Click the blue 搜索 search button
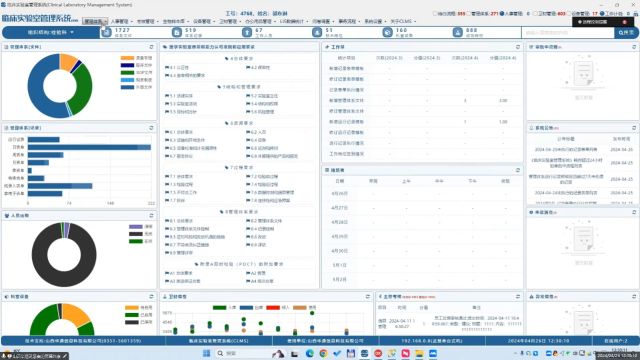The height and width of the screenshot is (360, 640). [626, 32]
